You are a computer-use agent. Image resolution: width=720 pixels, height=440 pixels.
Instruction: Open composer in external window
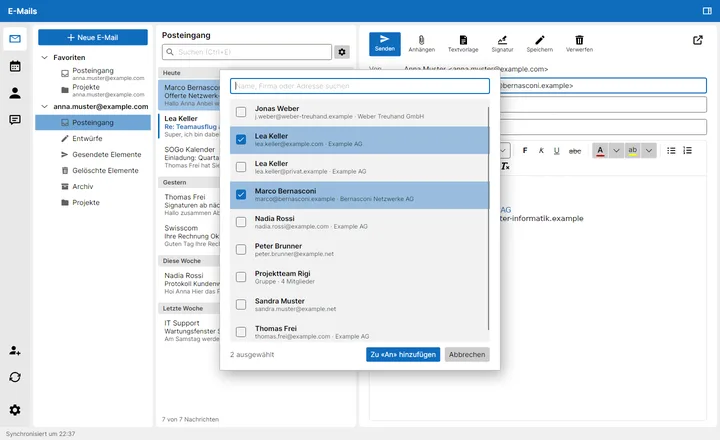[698, 40]
